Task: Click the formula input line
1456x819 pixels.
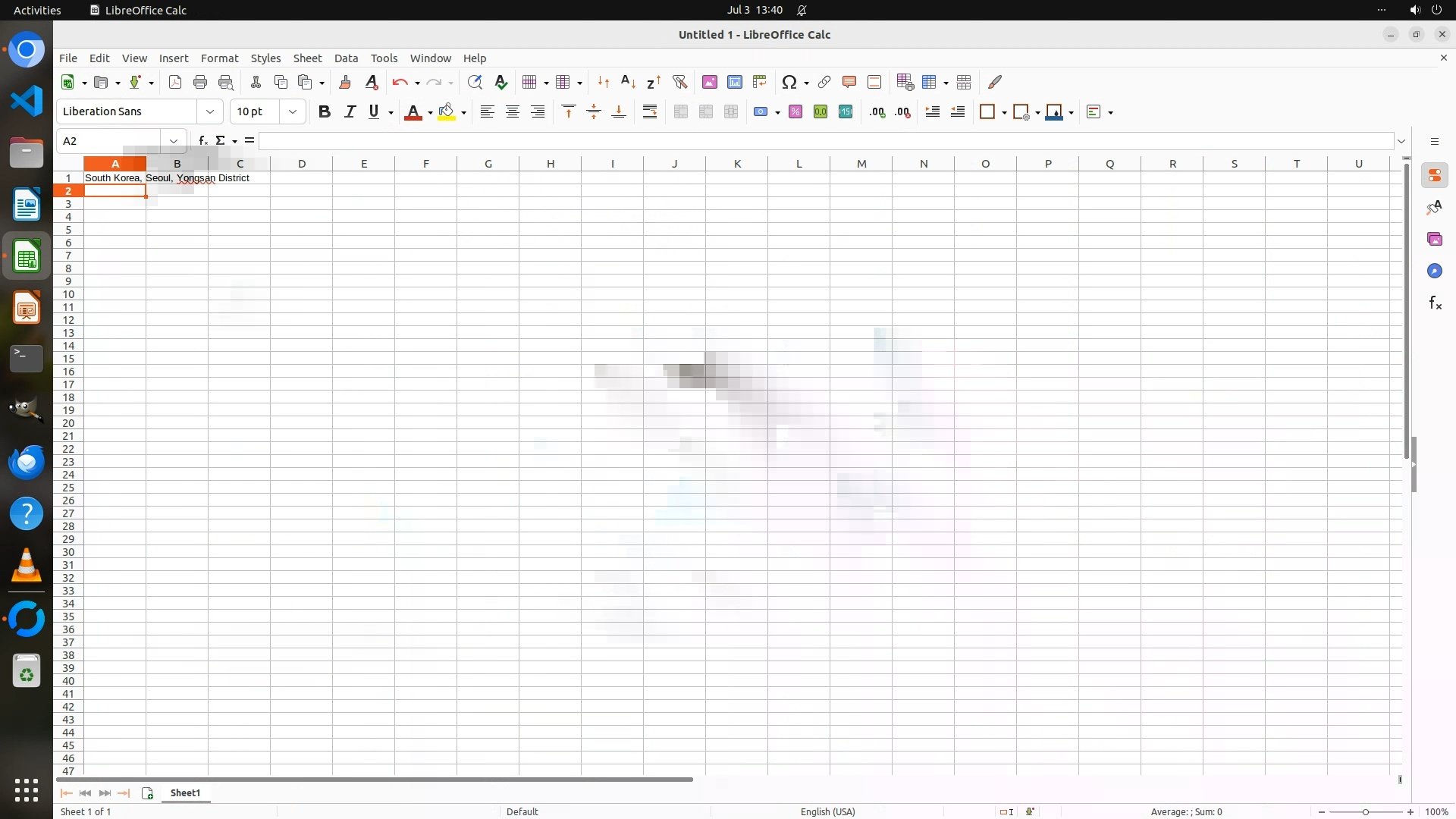Action: click(x=825, y=141)
